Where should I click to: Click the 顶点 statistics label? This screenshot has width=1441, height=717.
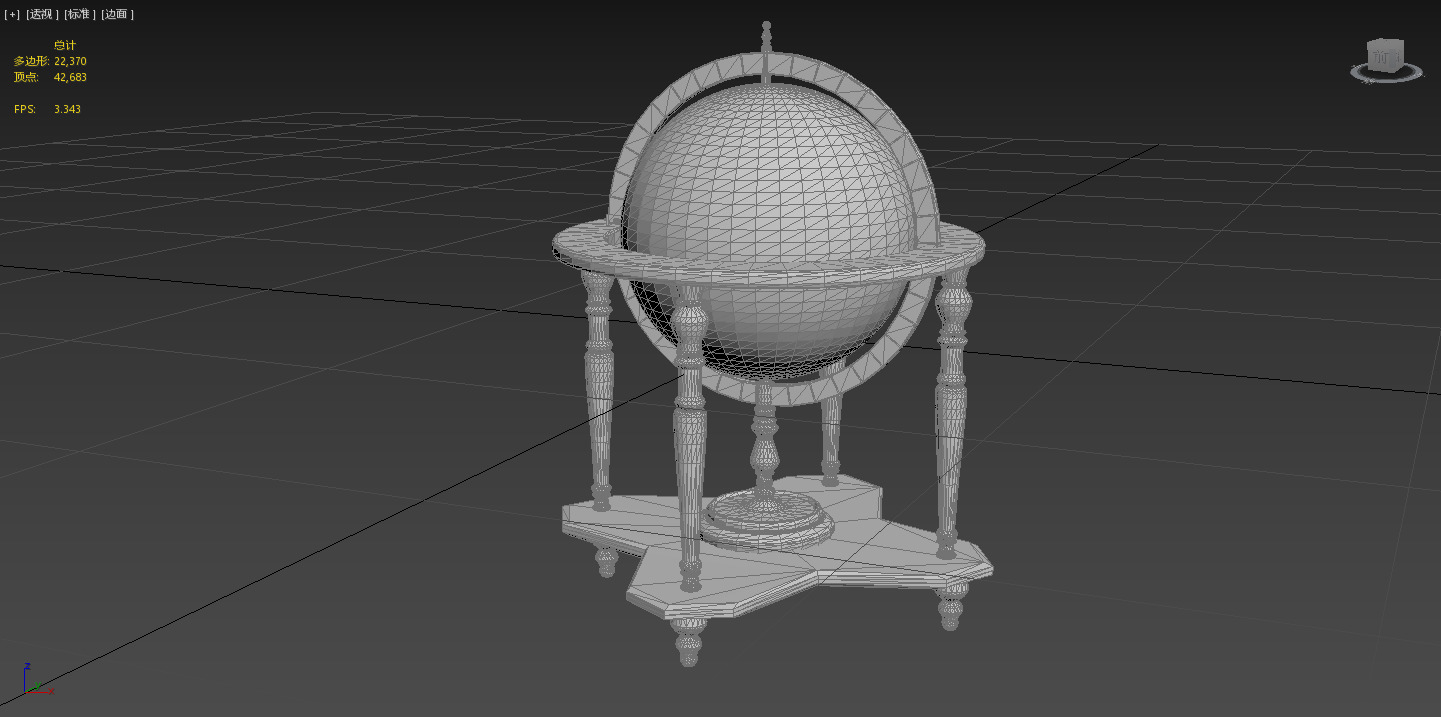click(x=25, y=77)
